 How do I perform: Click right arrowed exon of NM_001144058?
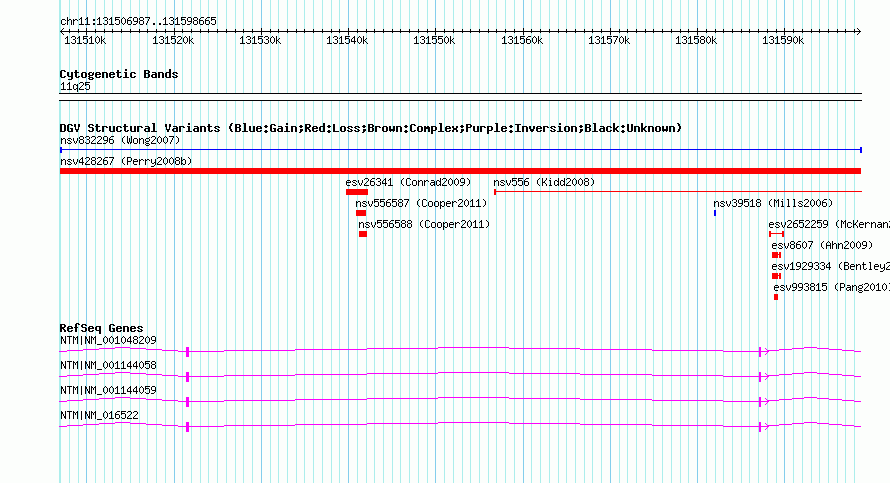click(x=763, y=377)
